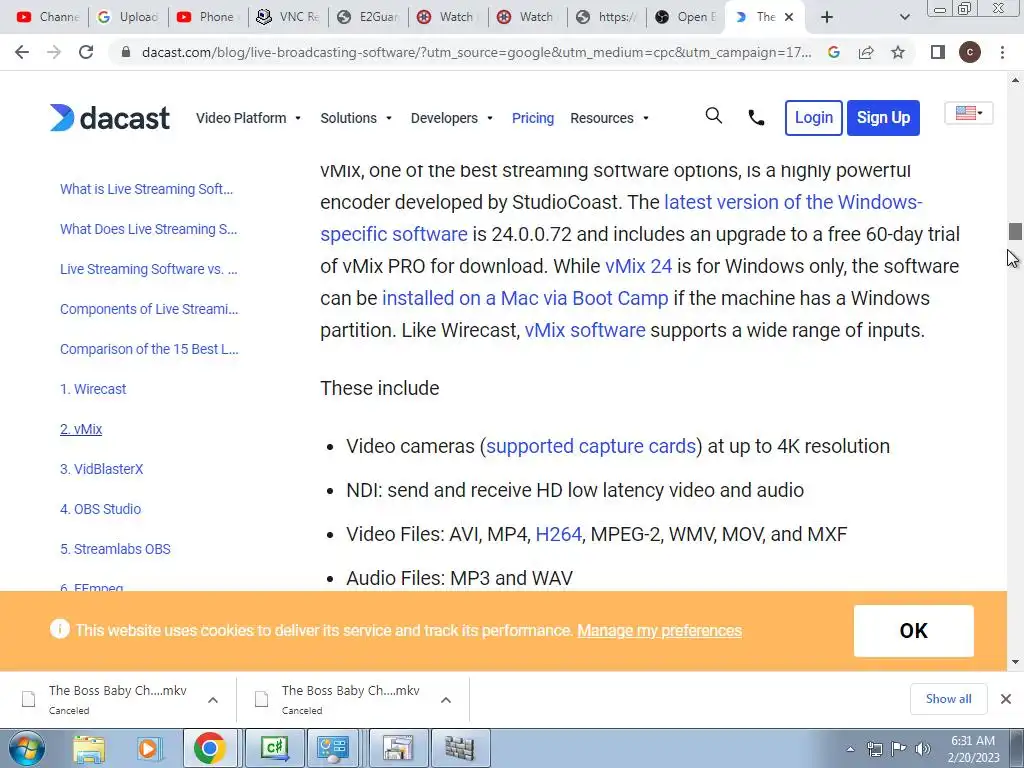The image size is (1024, 768).
Task: Click Show all downloads
Action: pyautogui.click(x=948, y=699)
